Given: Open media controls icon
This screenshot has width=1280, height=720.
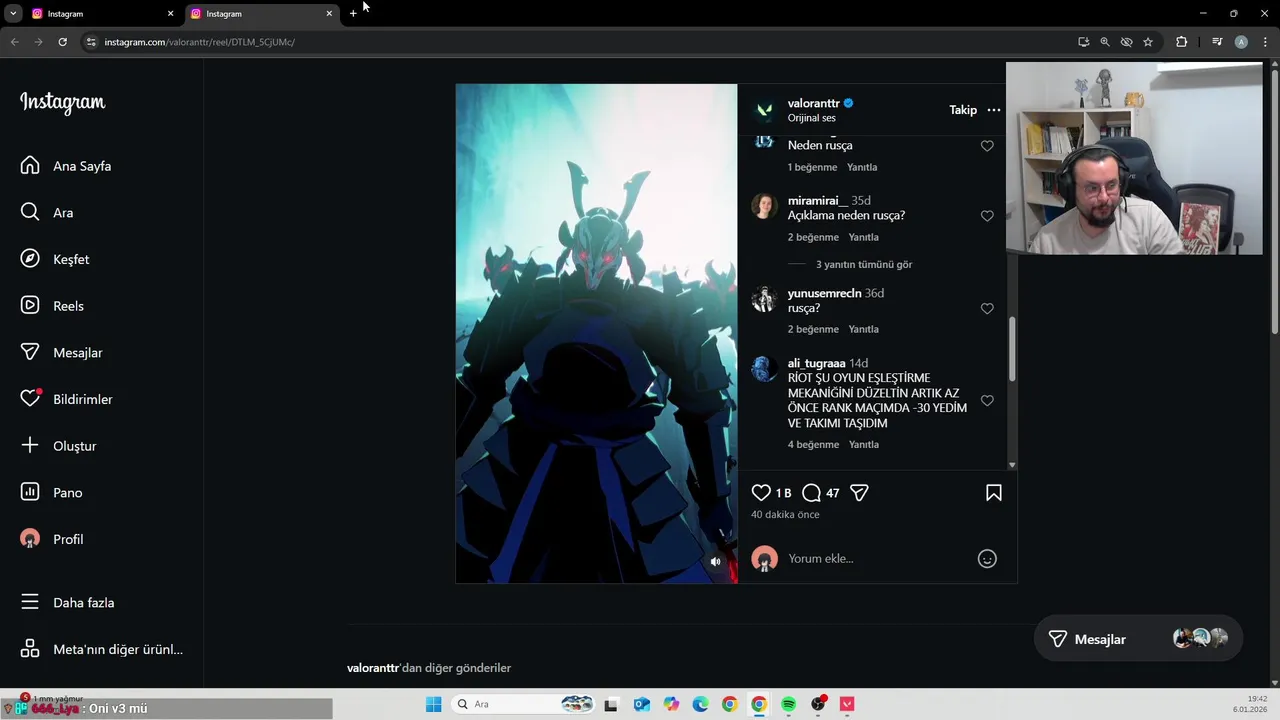Looking at the screenshot, I should pos(1217,42).
